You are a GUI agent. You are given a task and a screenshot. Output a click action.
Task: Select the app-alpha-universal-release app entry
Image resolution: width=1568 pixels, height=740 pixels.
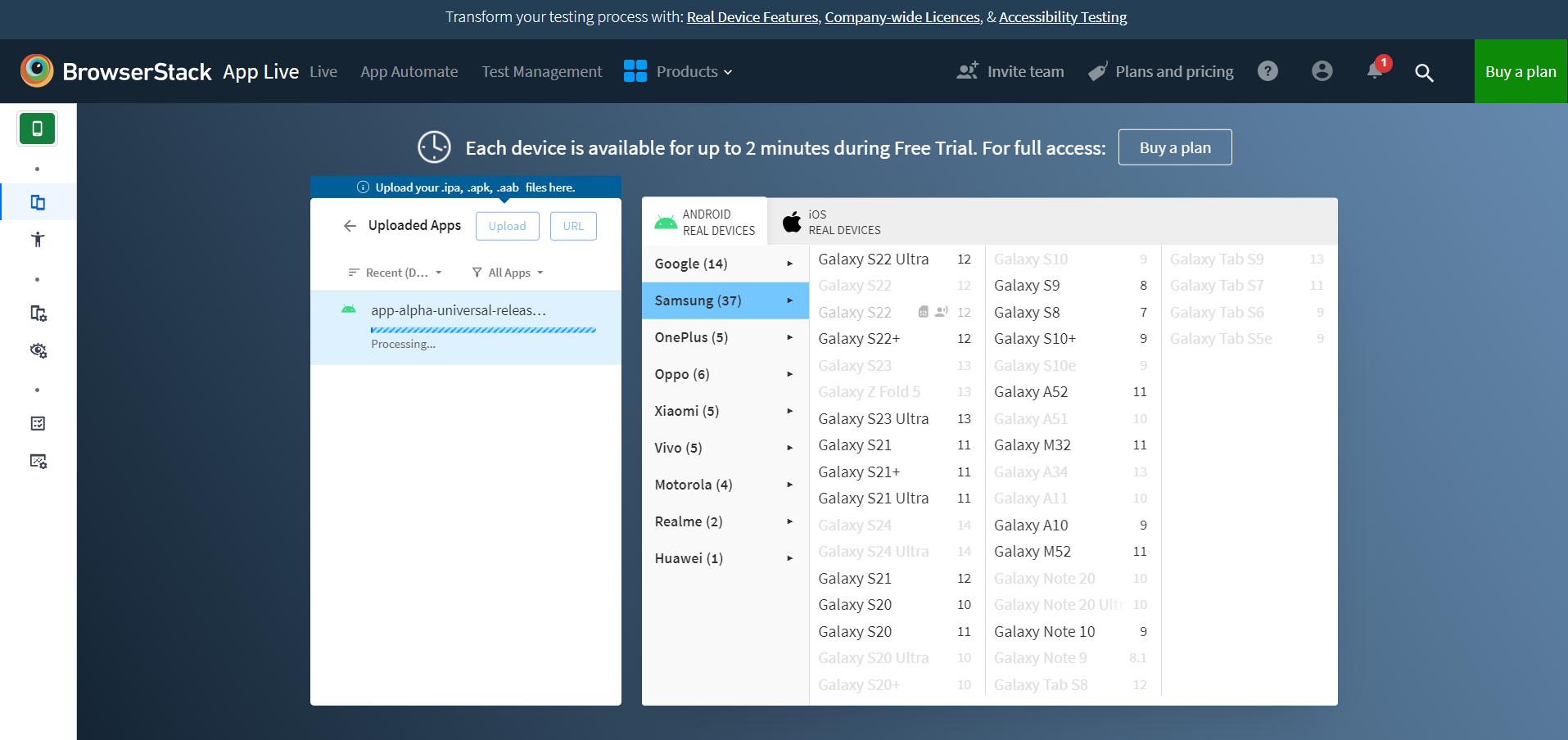(465, 327)
